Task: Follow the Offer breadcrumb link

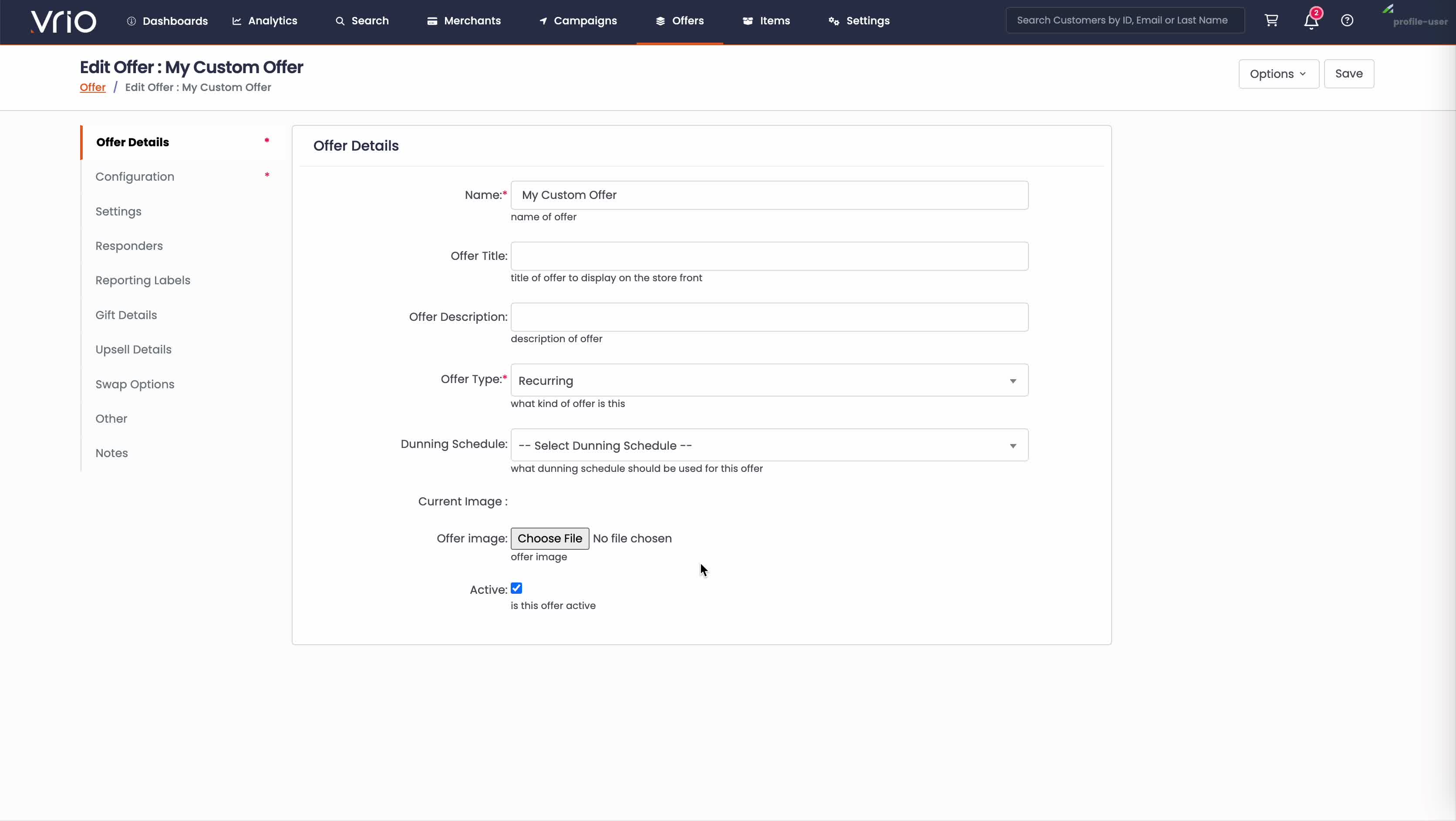Action: pyautogui.click(x=93, y=87)
